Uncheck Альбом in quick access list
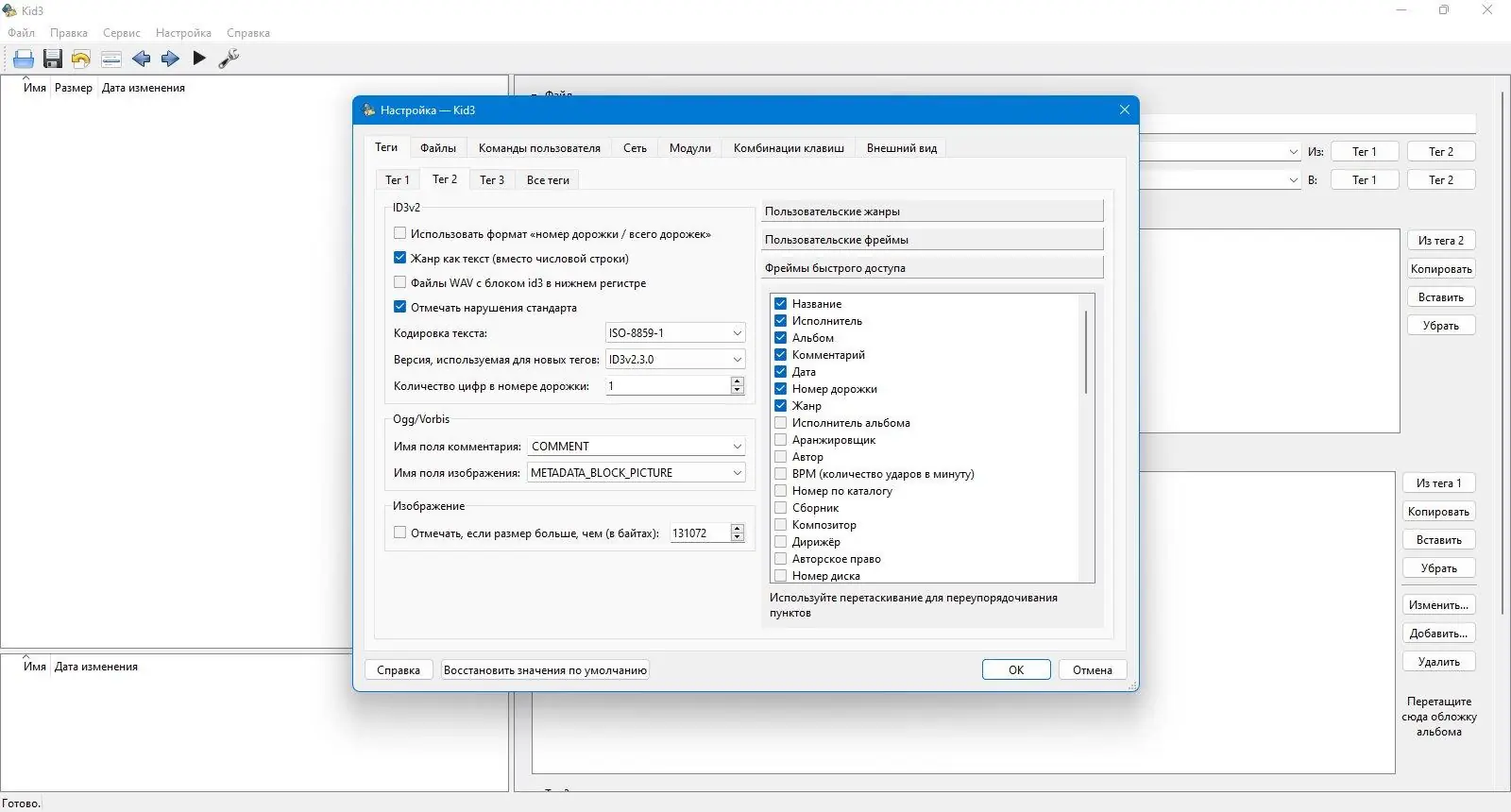This screenshot has height=812, width=1511. (781, 338)
